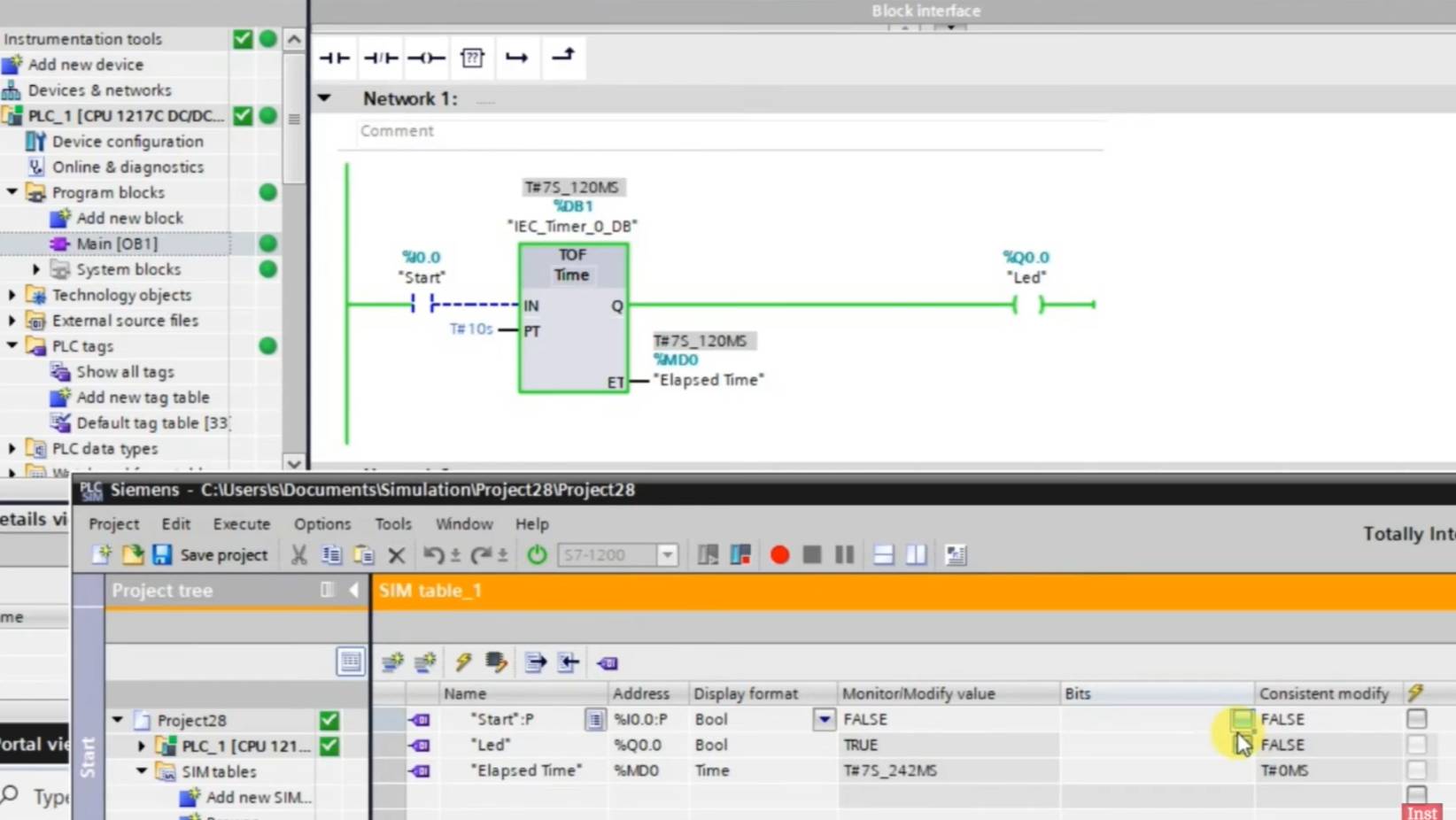The image size is (1456, 820).
Task: Split editor space vertically
Action: 916,555
